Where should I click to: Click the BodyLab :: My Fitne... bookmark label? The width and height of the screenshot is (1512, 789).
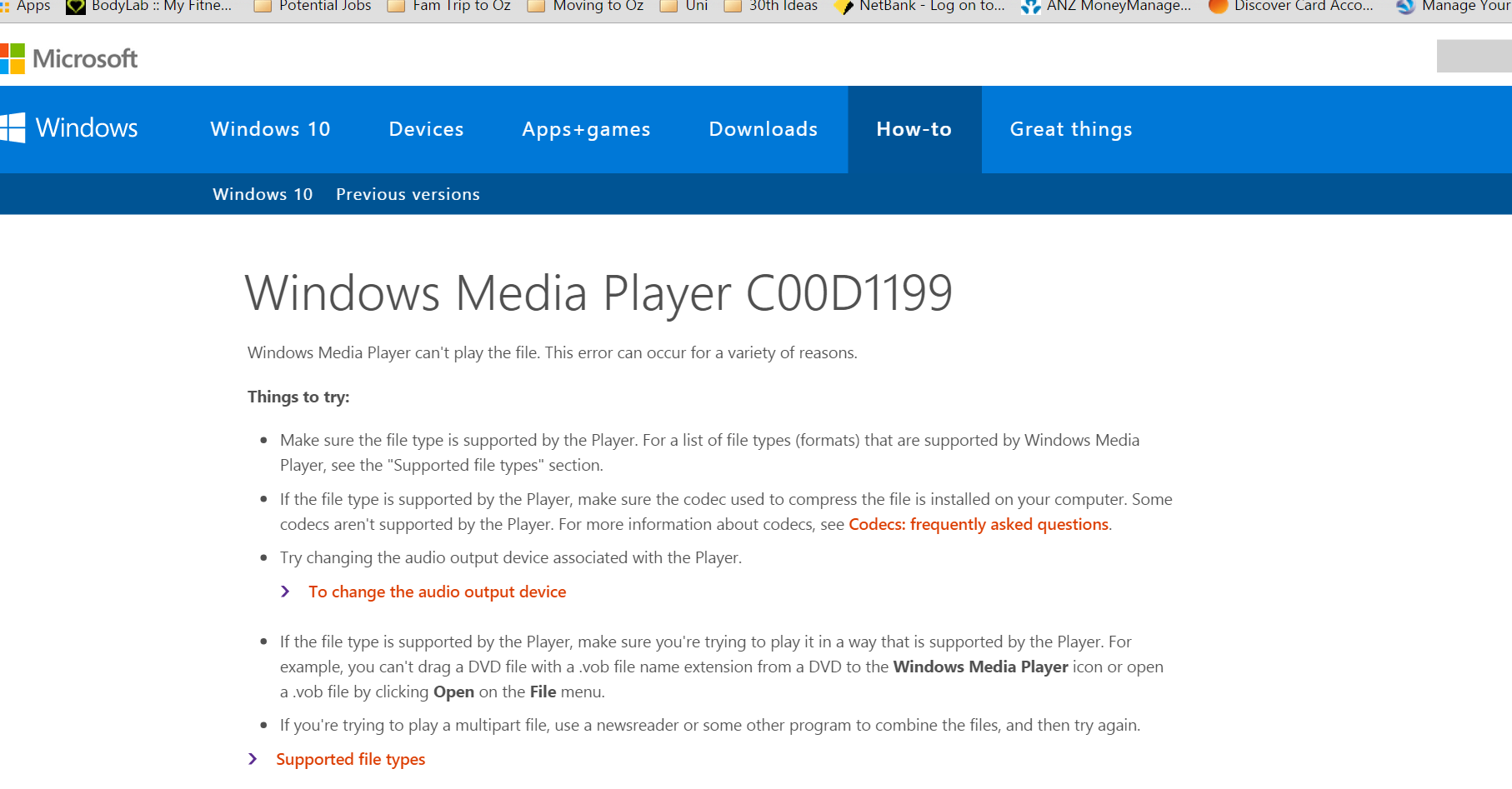162,7
